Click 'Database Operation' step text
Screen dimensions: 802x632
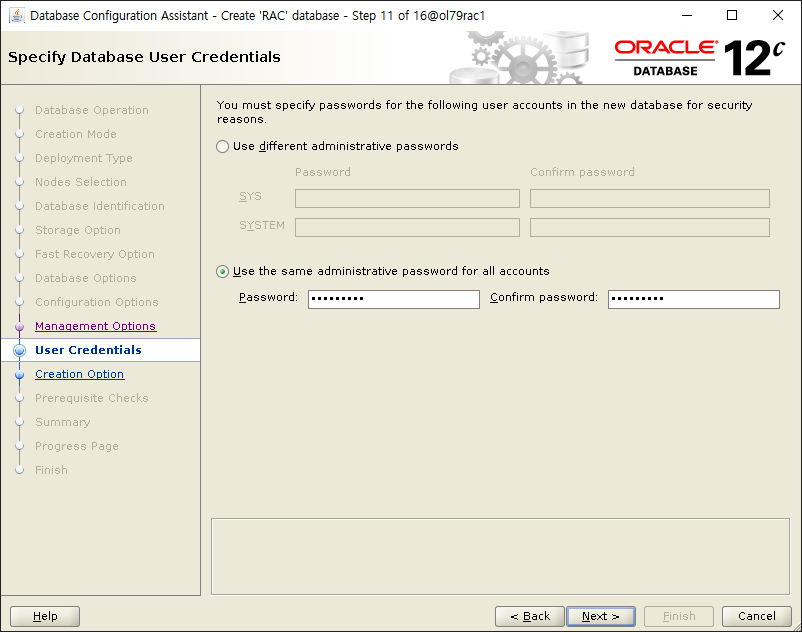(x=92, y=110)
